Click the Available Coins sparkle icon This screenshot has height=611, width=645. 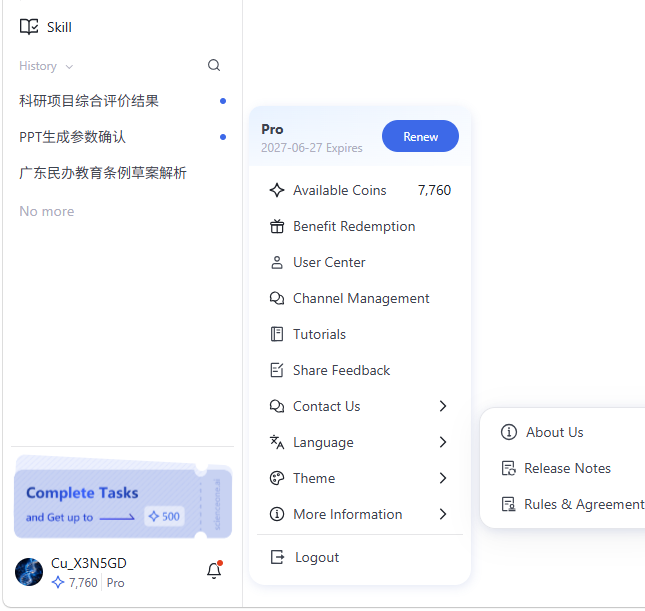(277, 190)
